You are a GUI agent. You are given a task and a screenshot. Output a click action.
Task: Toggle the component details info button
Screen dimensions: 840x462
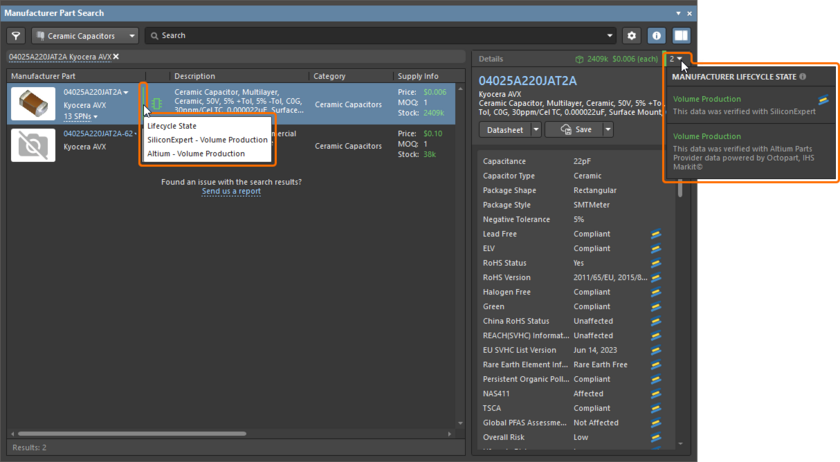(656, 36)
